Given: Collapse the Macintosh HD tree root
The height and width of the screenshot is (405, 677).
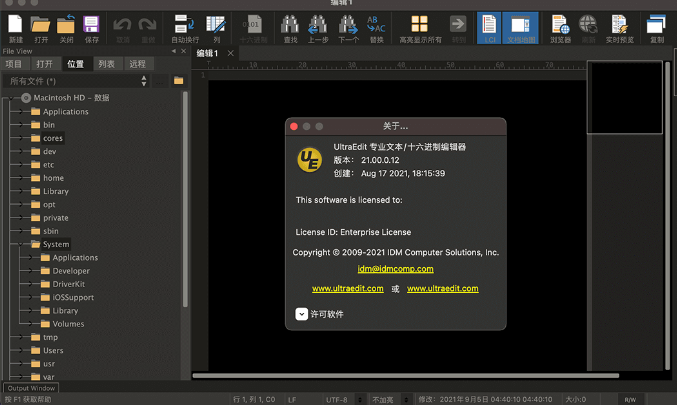Looking at the screenshot, I should point(11,98).
